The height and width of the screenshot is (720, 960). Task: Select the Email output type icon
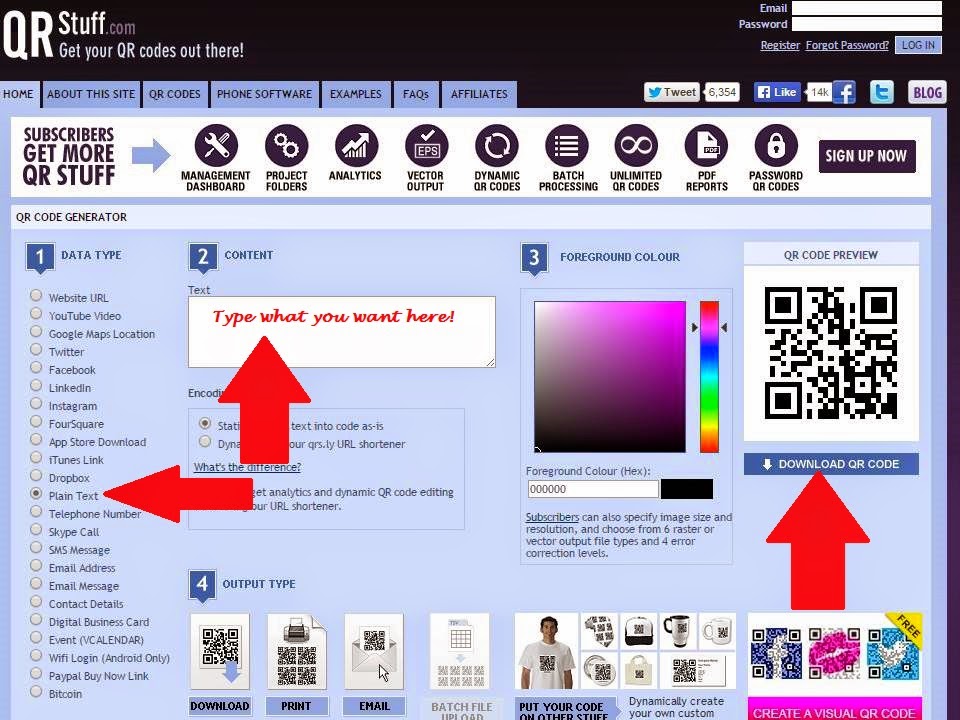pyautogui.click(x=373, y=651)
